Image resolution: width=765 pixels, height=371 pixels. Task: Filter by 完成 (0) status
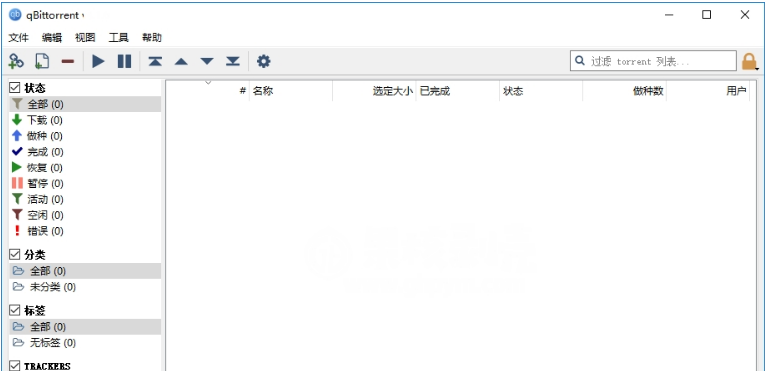coord(85,152)
